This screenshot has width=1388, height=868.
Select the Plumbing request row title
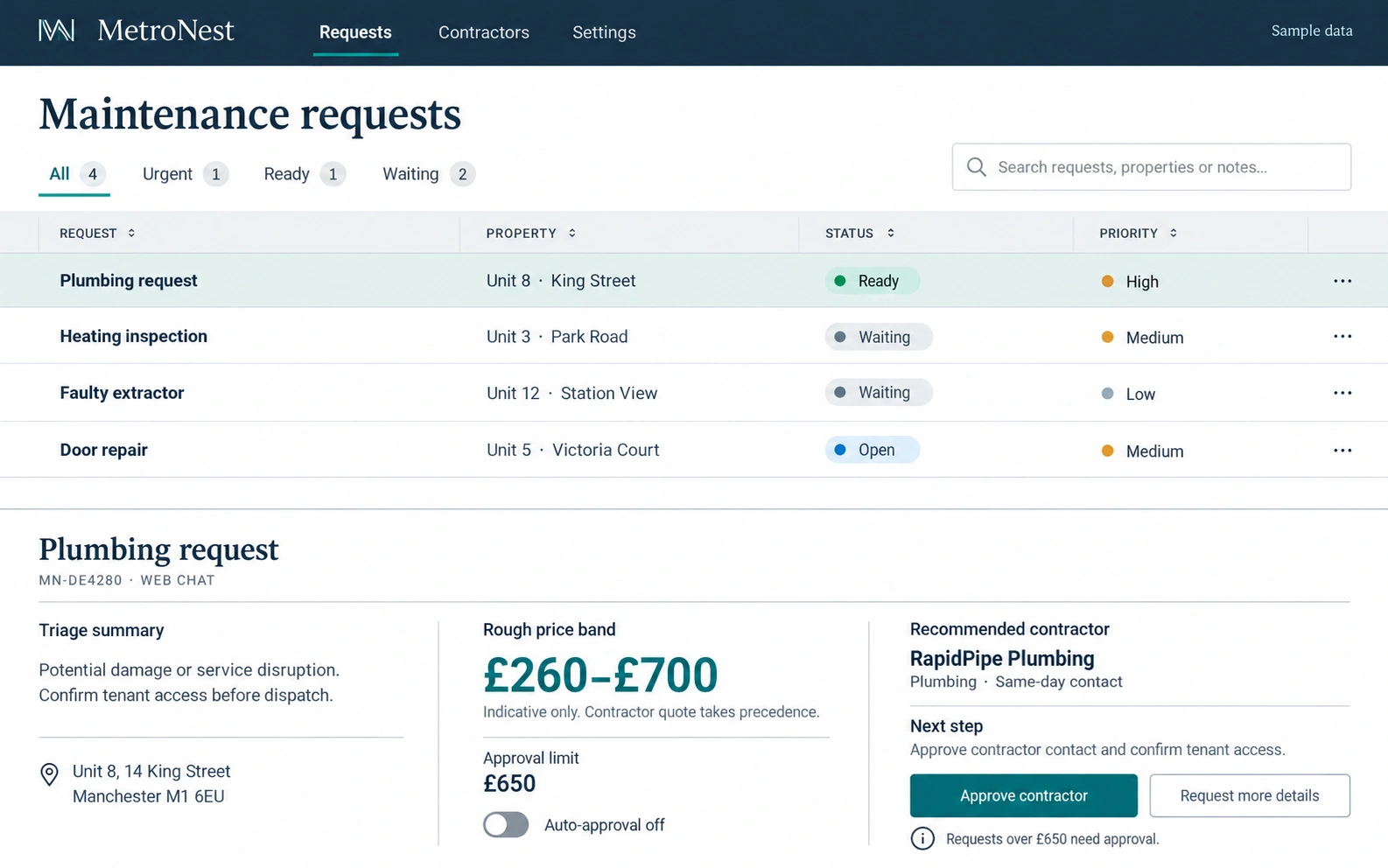coord(129,281)
